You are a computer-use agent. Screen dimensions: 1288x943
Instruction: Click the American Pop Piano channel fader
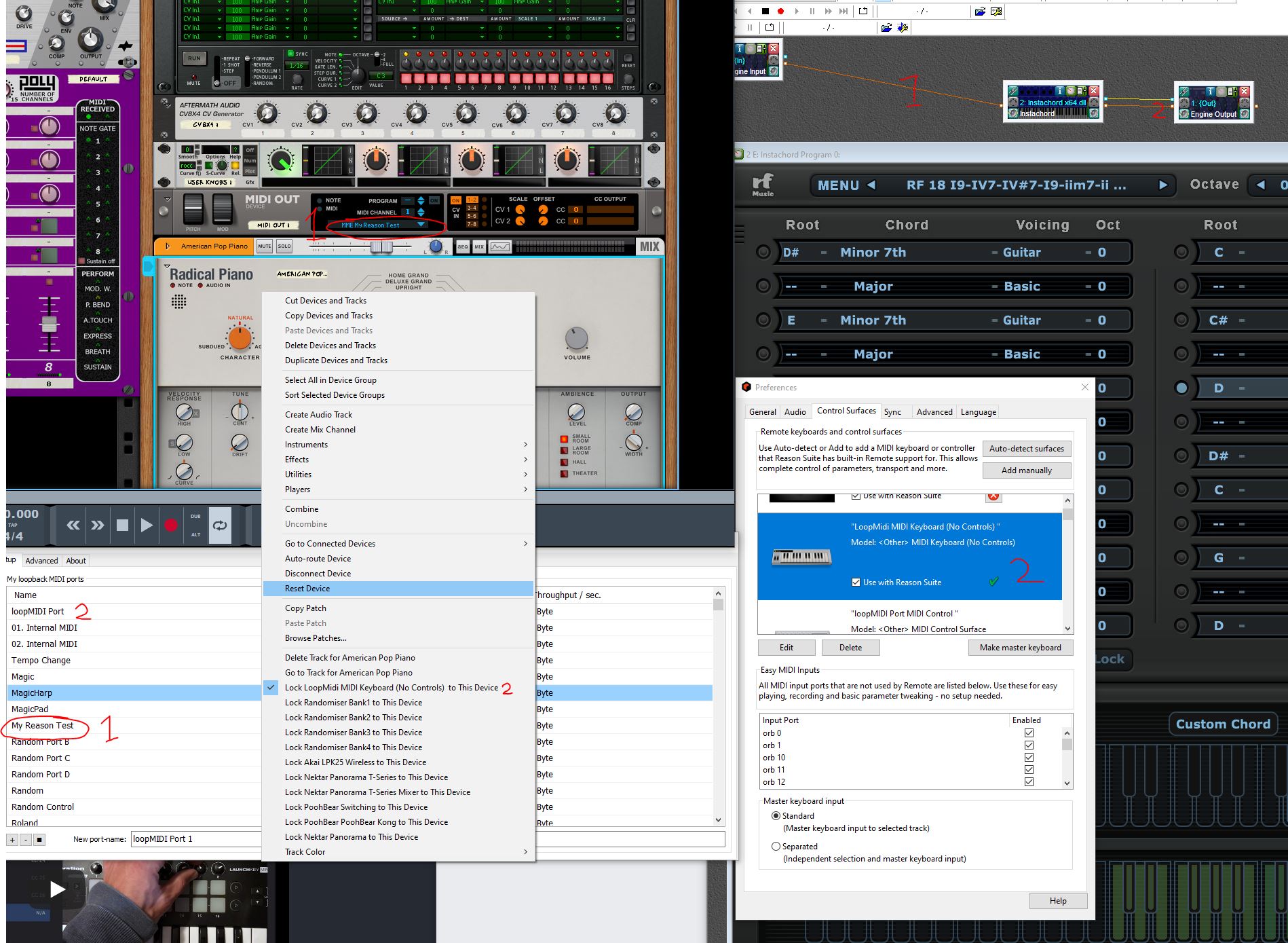(x=381, y=247)
